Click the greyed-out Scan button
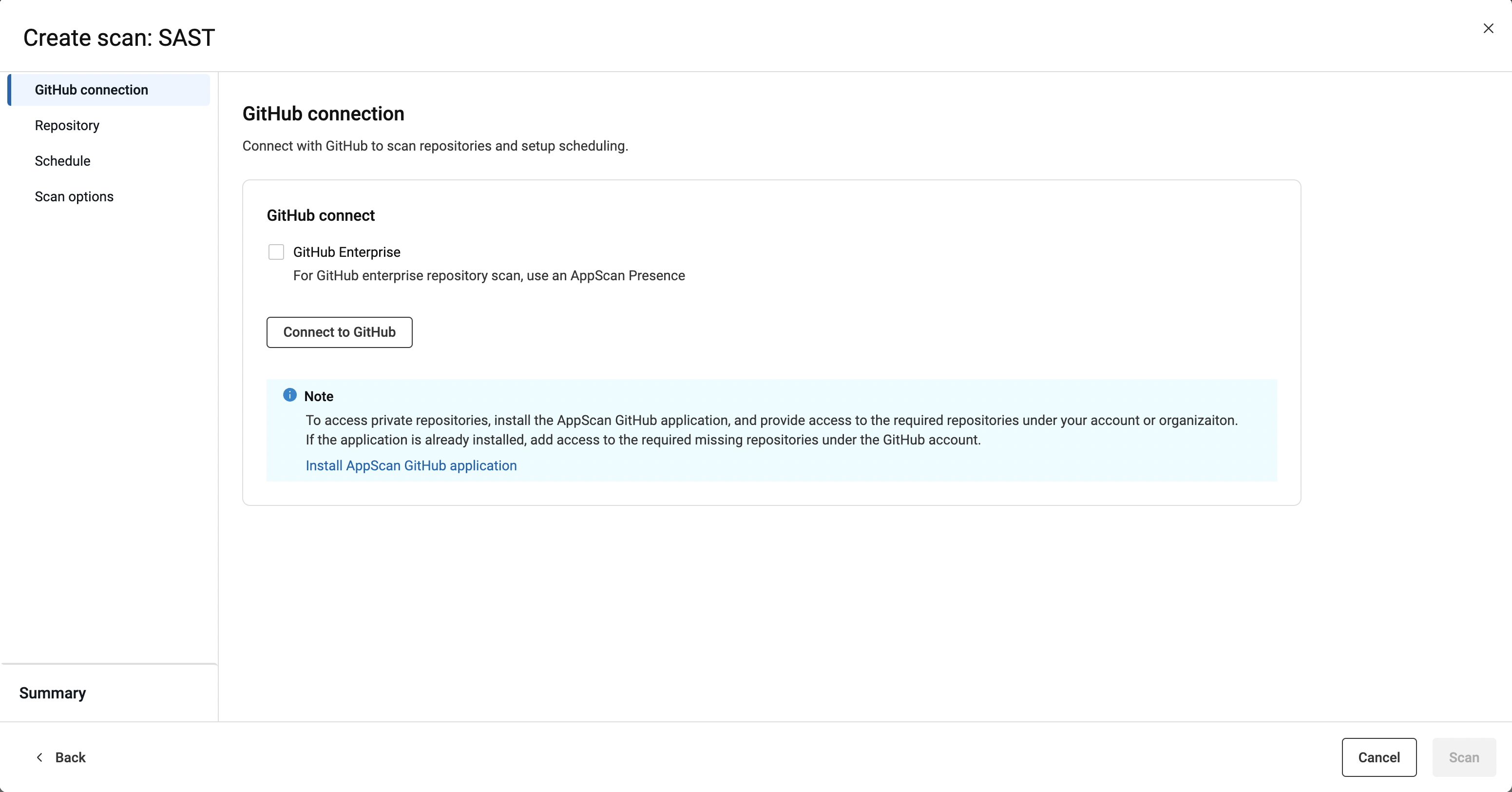 1464,757
